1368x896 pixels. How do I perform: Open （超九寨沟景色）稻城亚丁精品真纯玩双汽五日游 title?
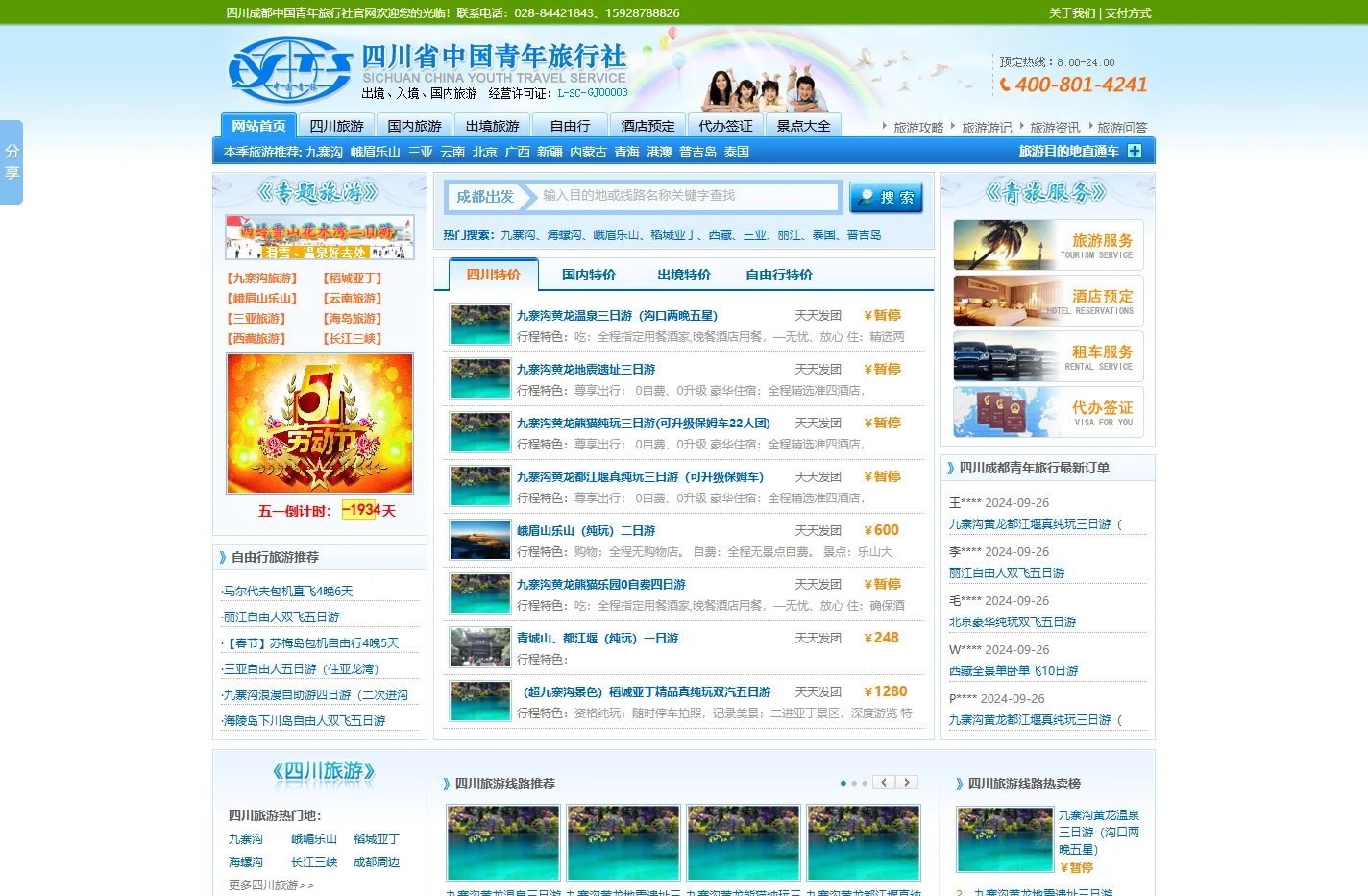[x=644, y=692]
